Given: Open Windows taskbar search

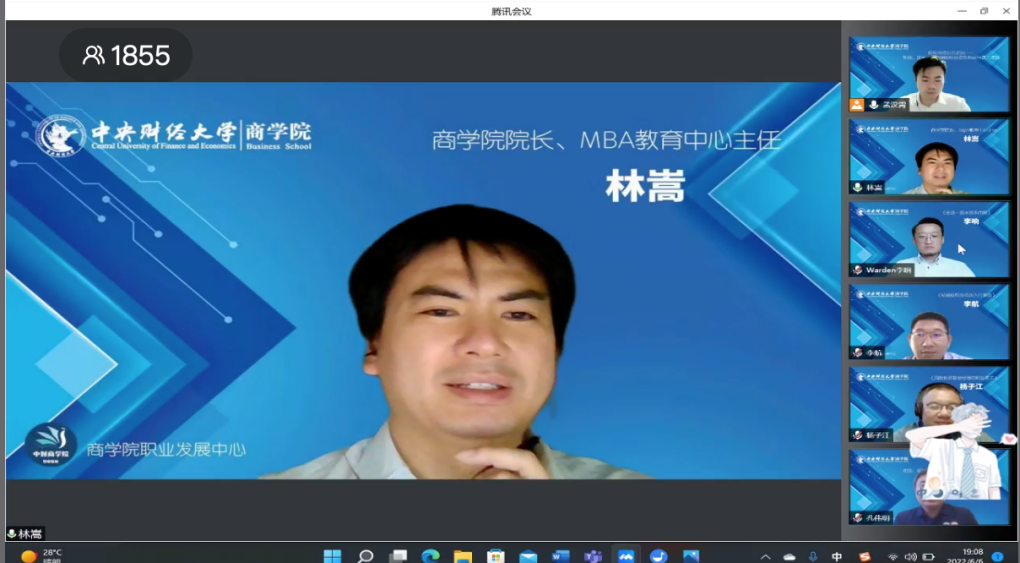Looking at the screenshot, I should (365, 556).
